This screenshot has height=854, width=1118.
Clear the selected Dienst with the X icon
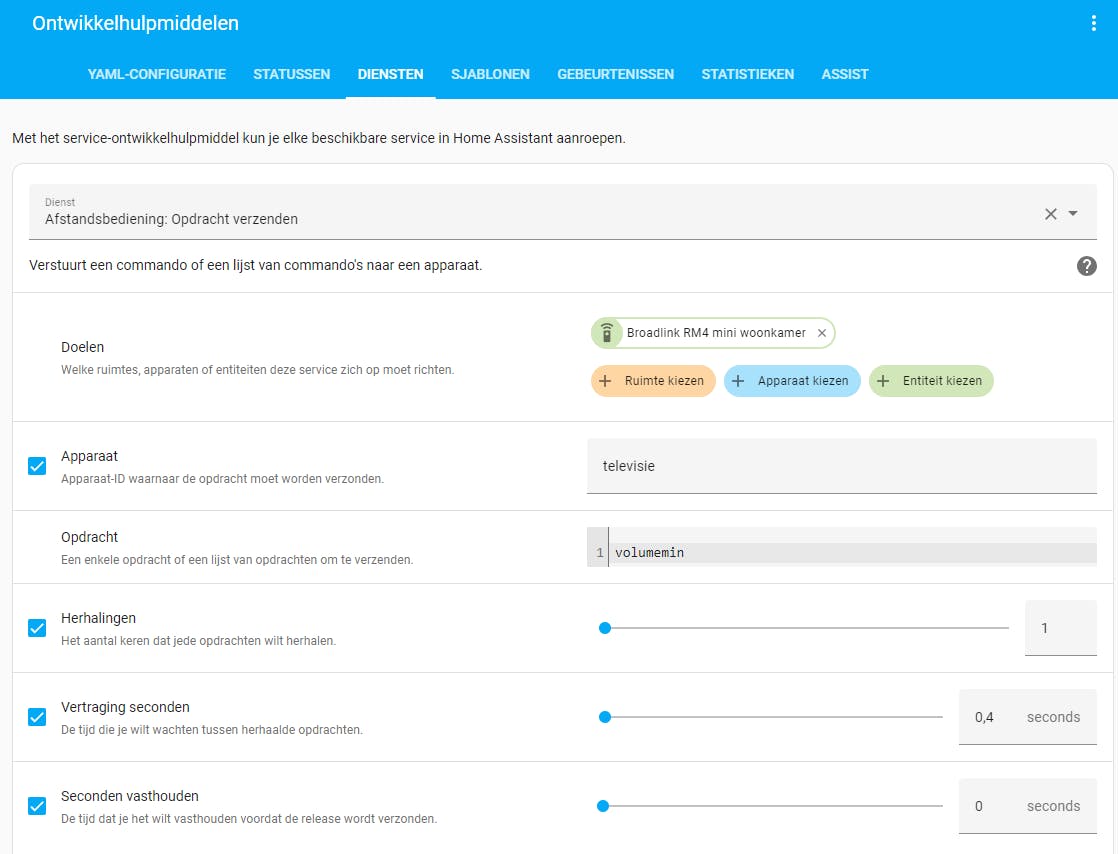[x=1050, y=213]
